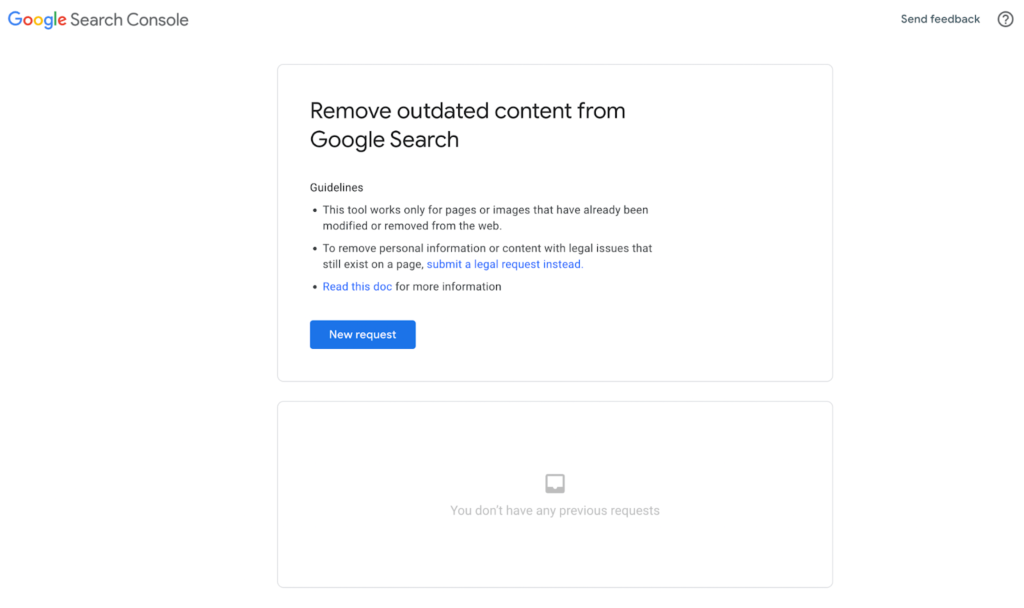Click the 'You don't have any previous requests' message
Image resolution: width=1024 pixels, height=608 pixels.
point(554,511)
